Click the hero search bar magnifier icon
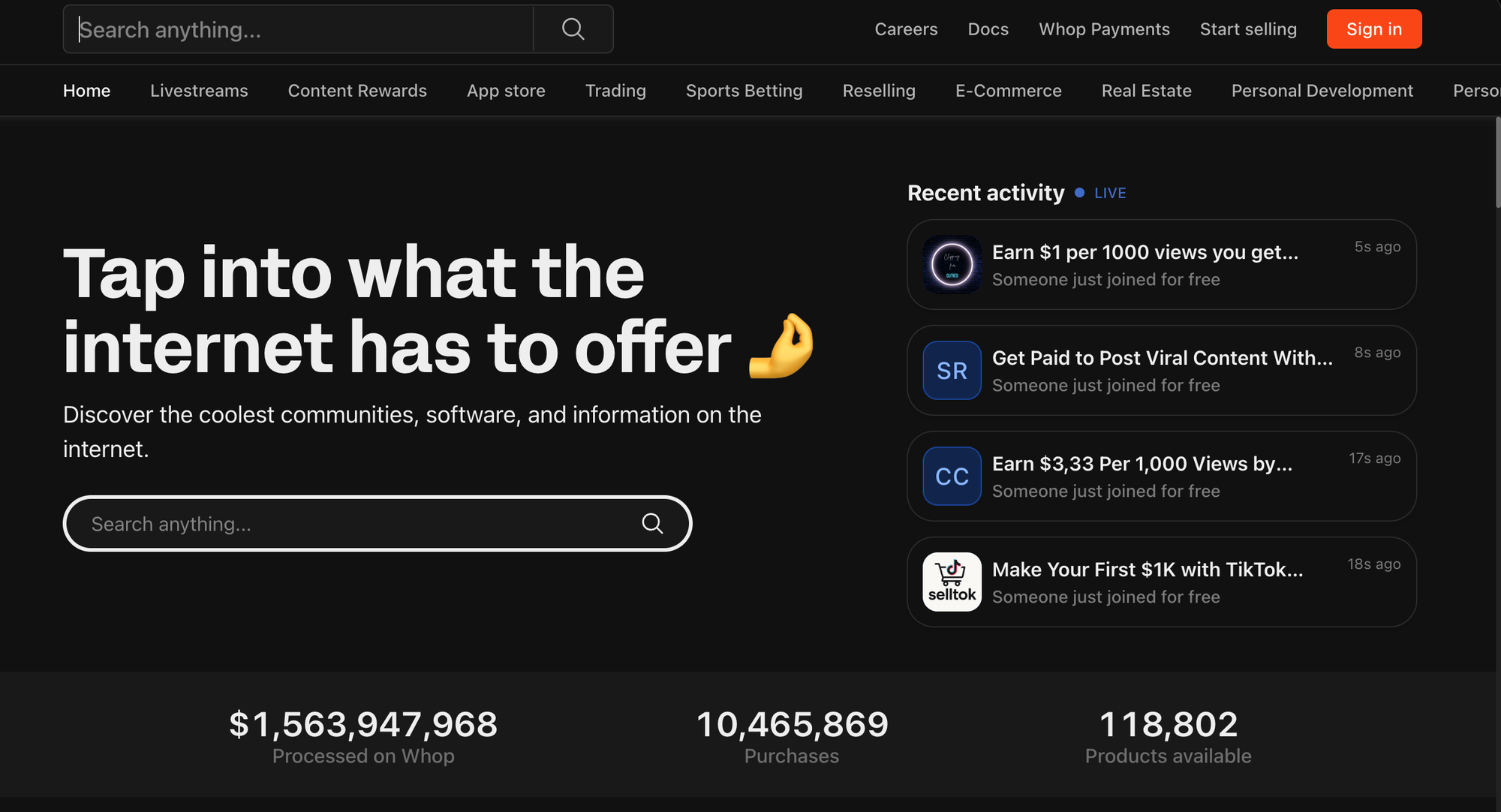 pyautogui.click(x=652, y=523)
